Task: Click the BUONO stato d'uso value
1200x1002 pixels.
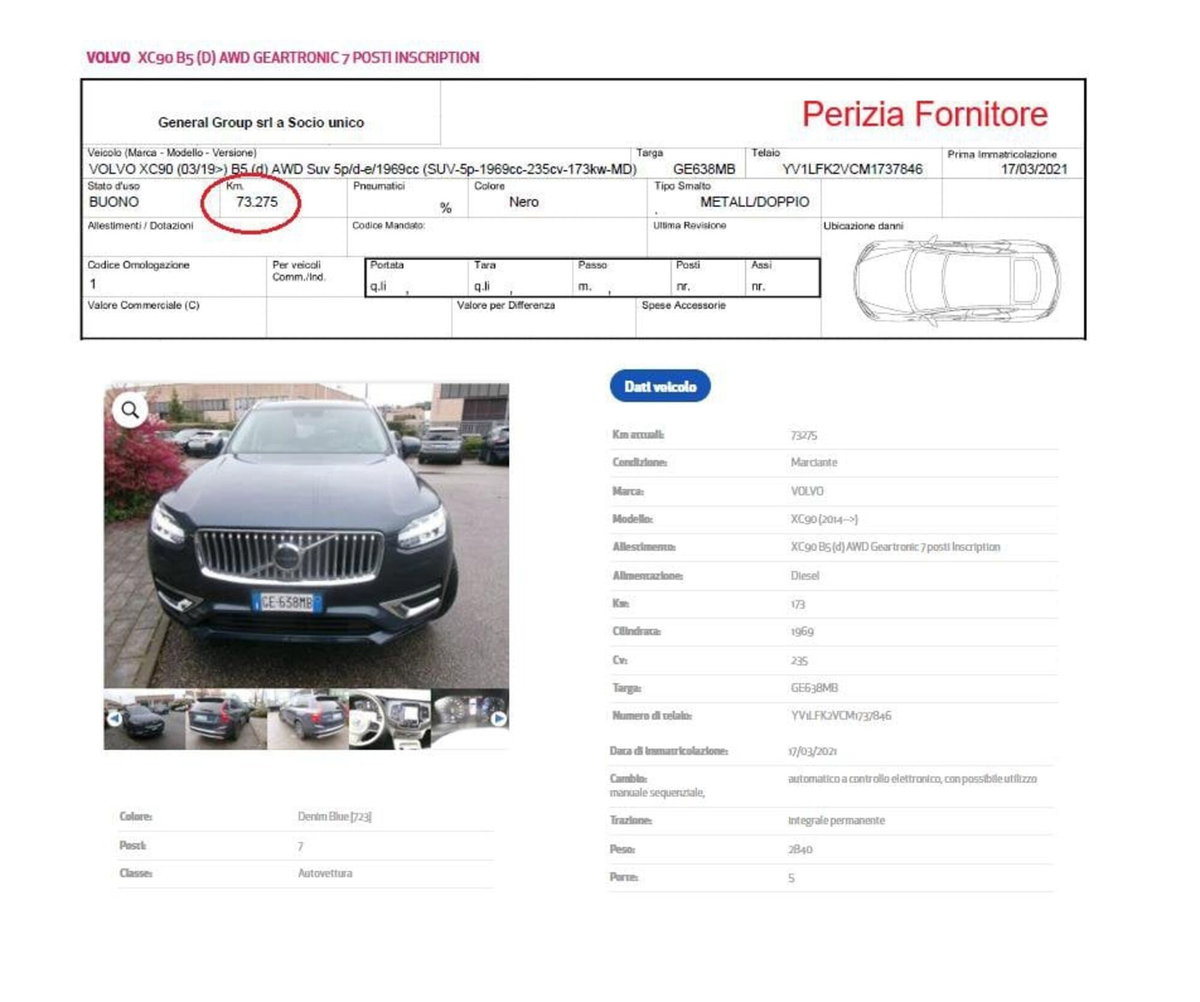Action: pyautogui.click(x=114, y=202)
